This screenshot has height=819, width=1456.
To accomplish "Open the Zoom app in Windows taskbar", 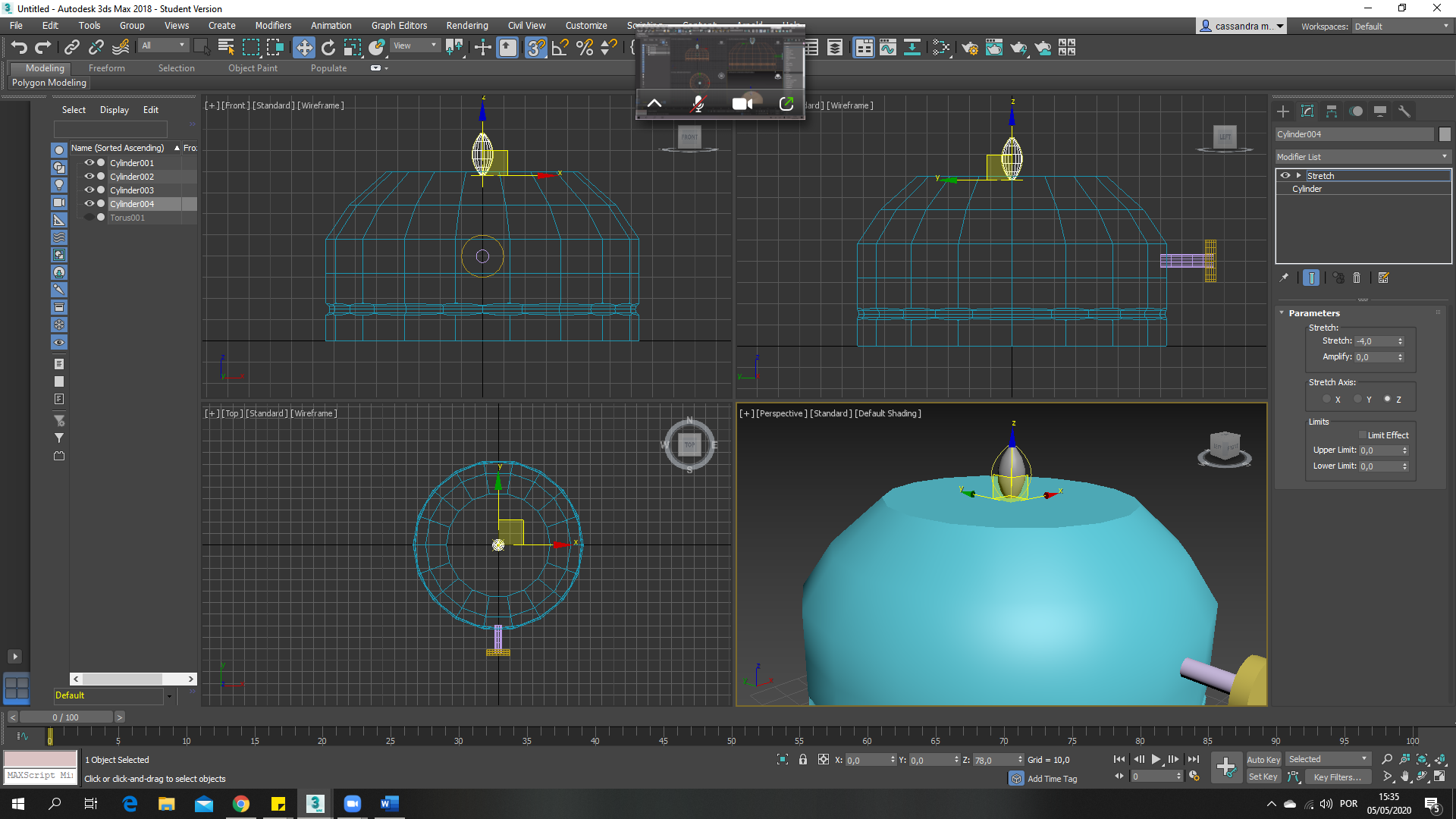I will [x=353, y=804].
